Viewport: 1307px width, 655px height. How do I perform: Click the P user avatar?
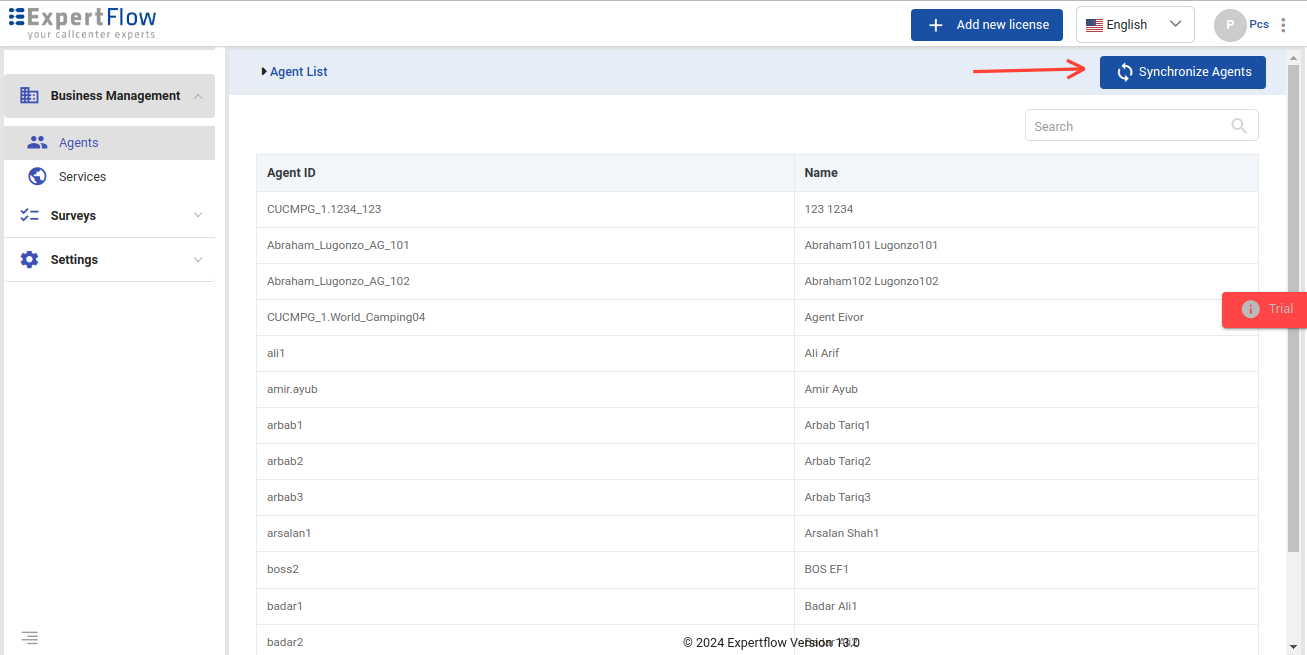pyautogui.click(x=1229, y=25)
